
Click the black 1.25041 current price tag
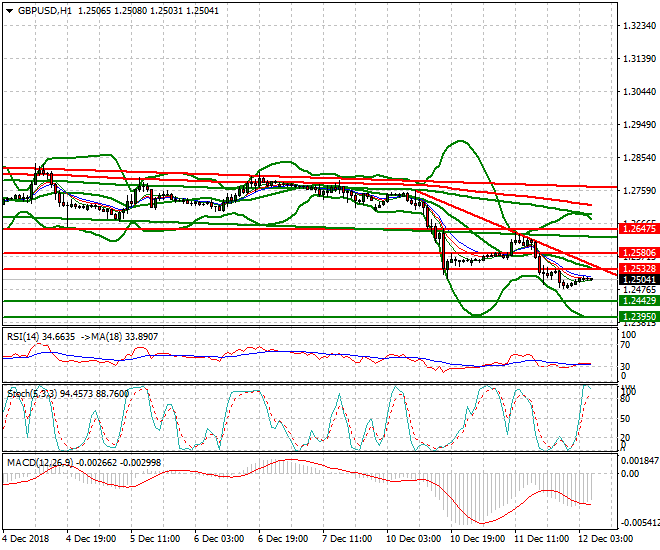pos(636,280)
